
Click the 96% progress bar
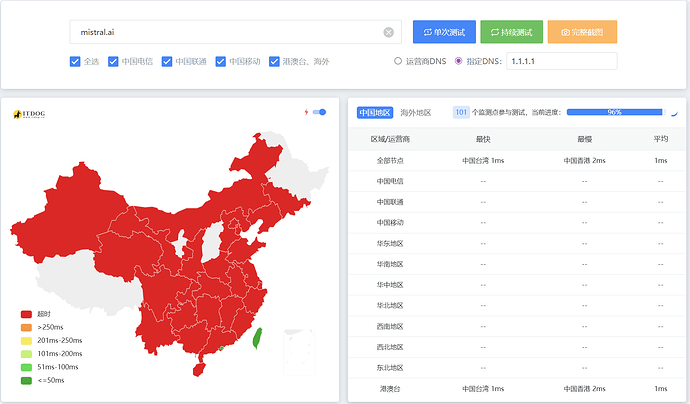(616, 112)
